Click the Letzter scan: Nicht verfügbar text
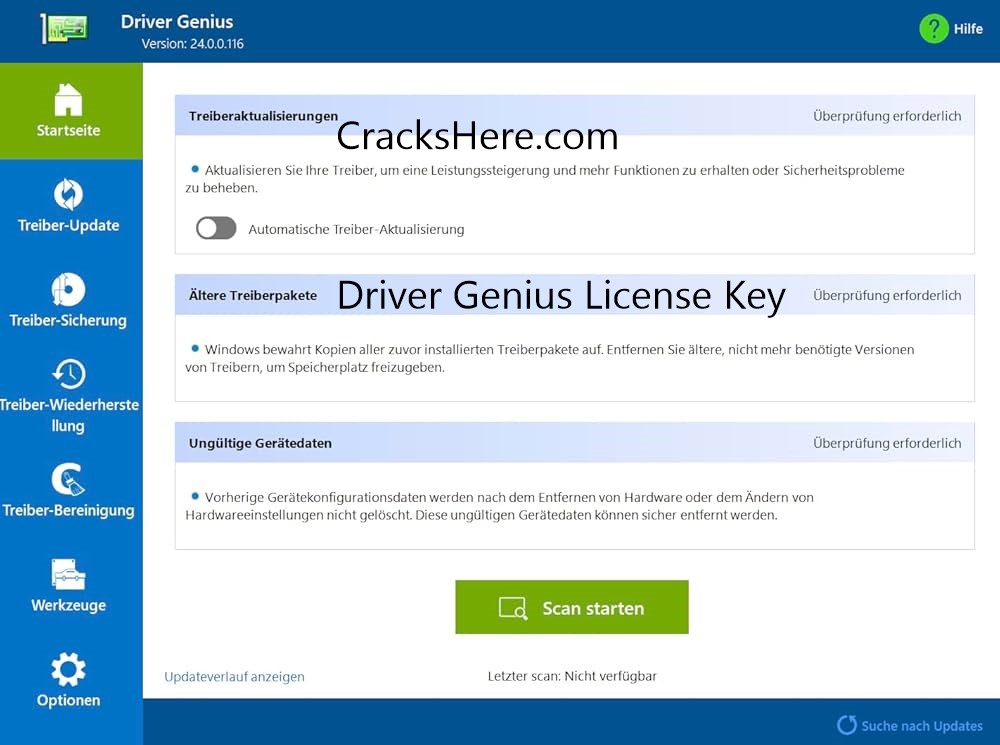Image resolution: width=1000 pixels, height=745 pixels. (x=572, y=676)
